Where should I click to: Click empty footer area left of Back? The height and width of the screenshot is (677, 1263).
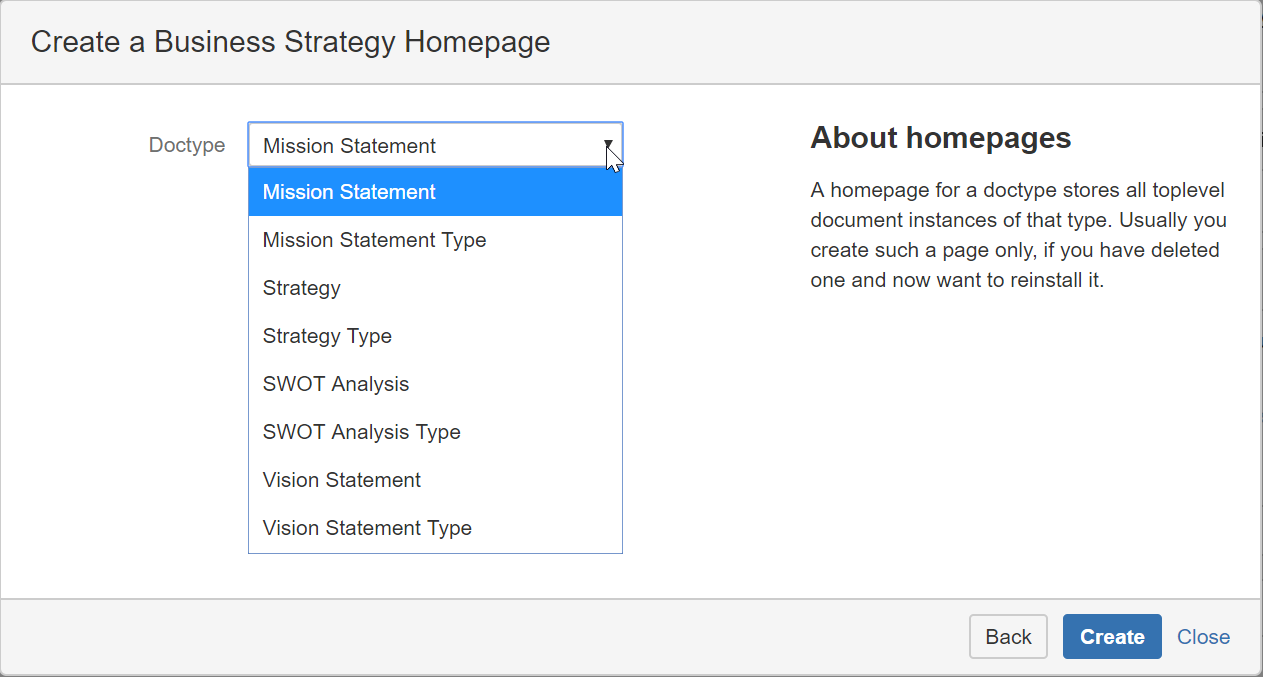pyautogui.click(x=500, y=637)
